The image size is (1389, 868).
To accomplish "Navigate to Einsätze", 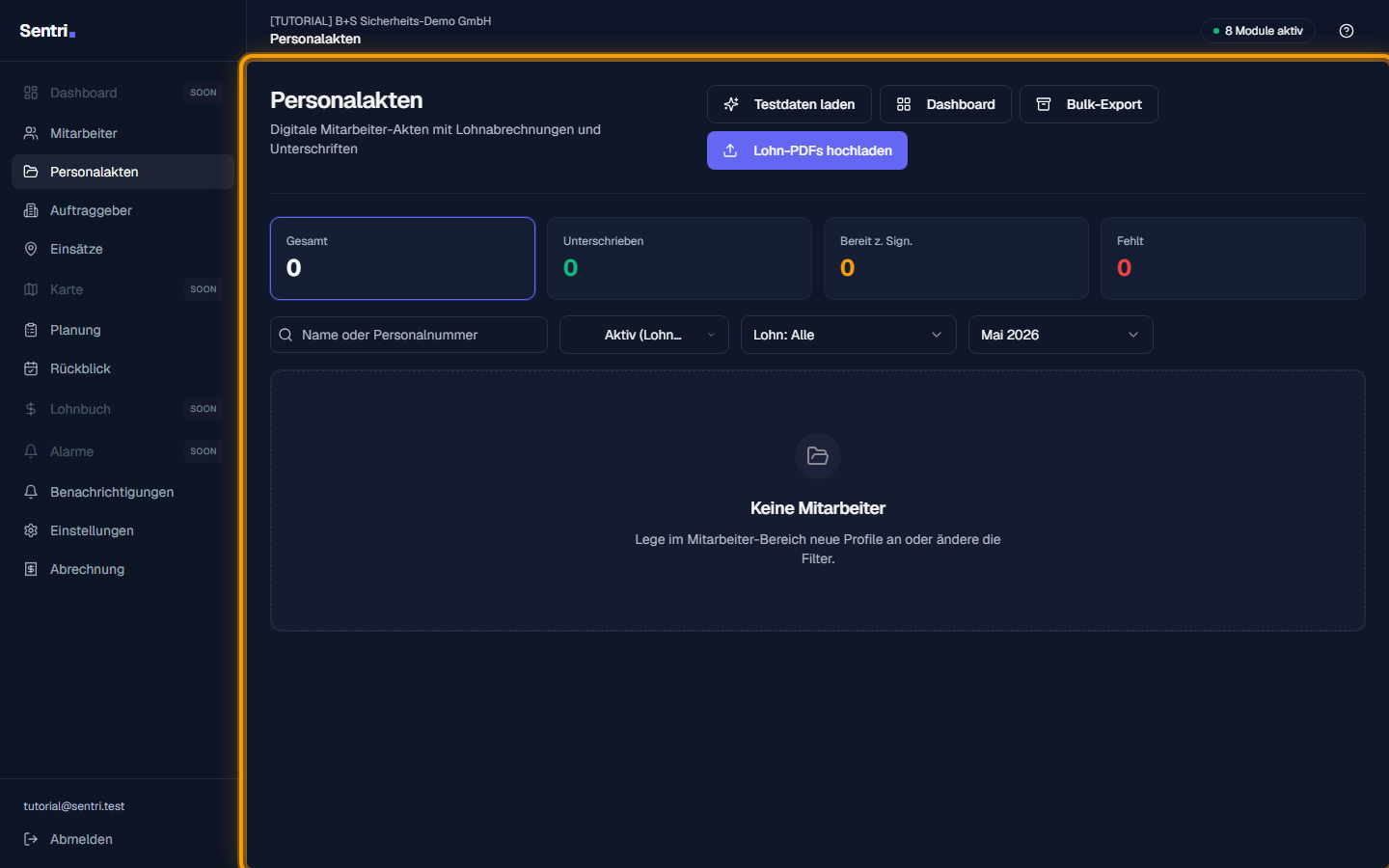I will click(123, 249).
